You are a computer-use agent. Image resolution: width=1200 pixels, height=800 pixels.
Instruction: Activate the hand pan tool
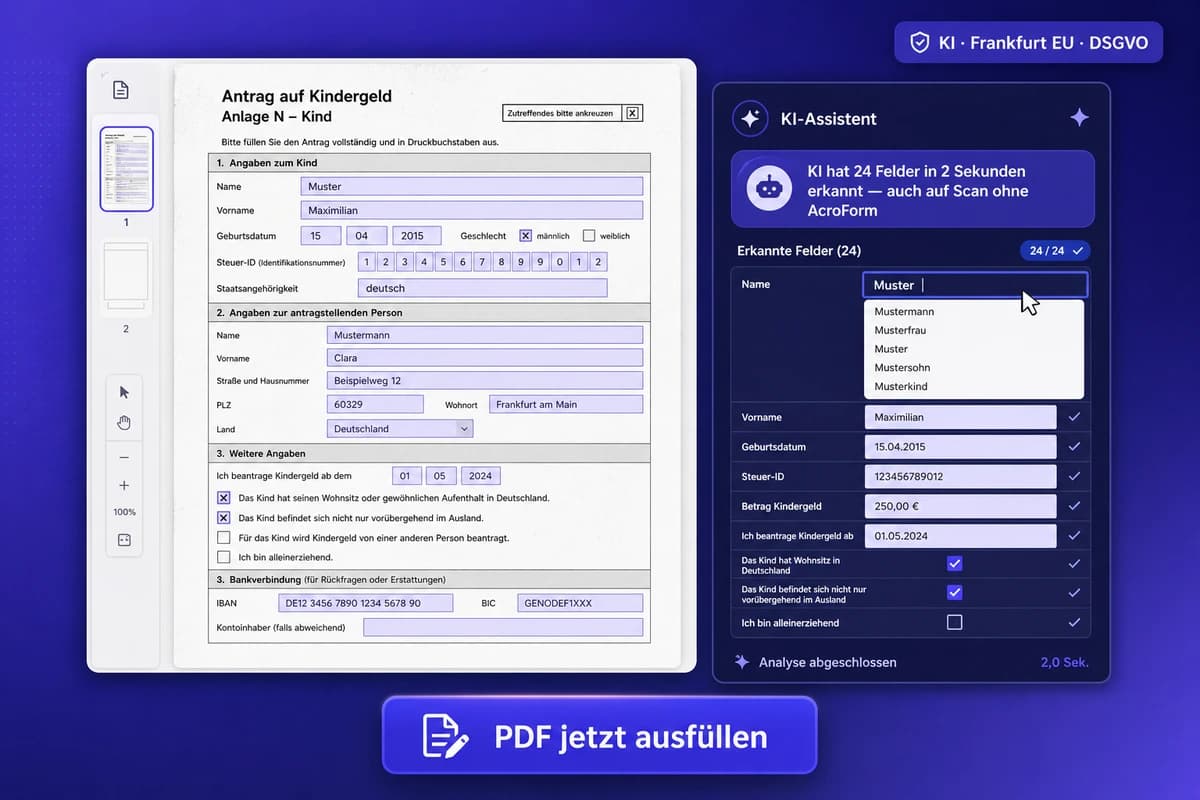click(124, 422)
